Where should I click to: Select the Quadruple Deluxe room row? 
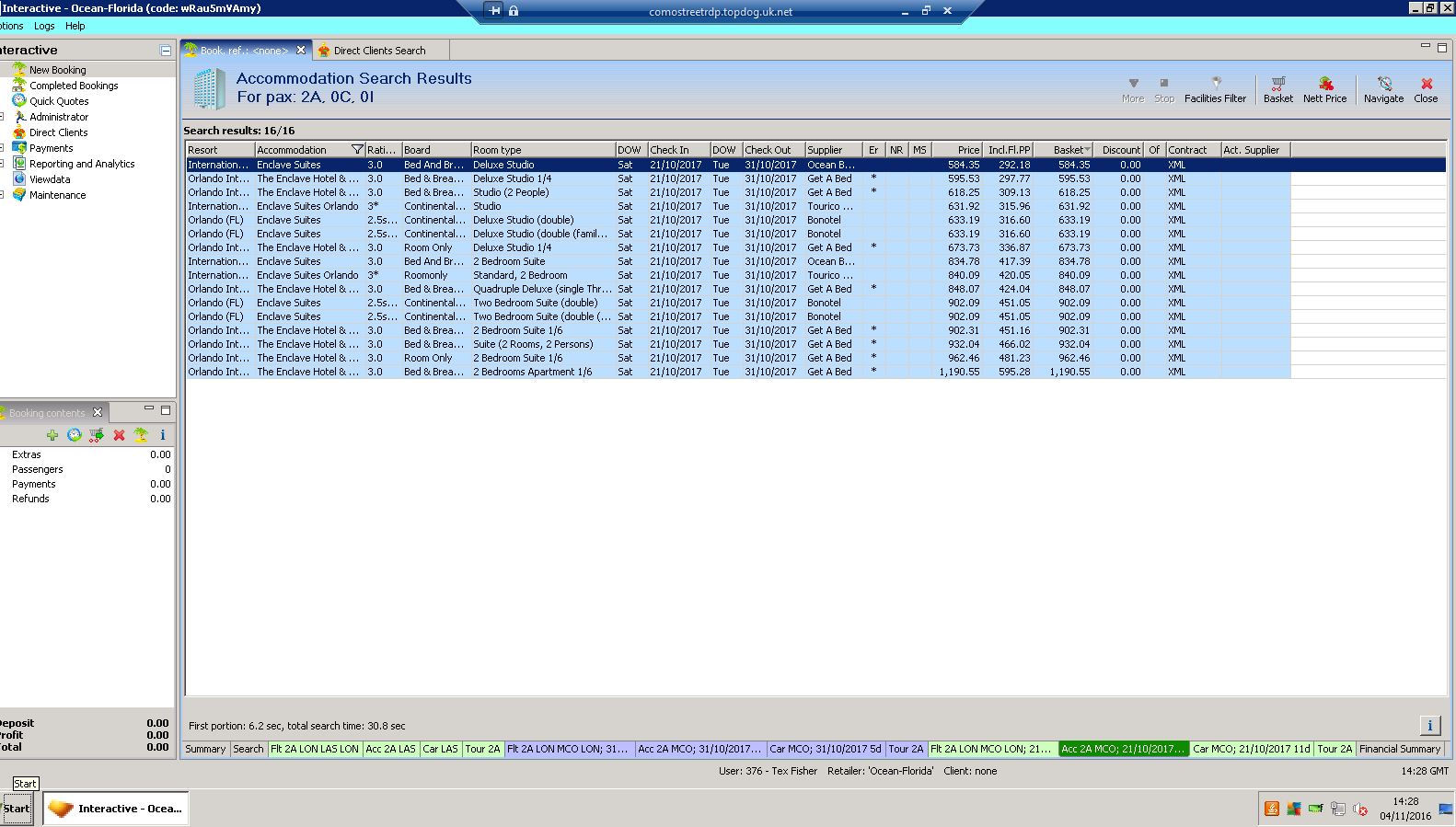[738, 289]
